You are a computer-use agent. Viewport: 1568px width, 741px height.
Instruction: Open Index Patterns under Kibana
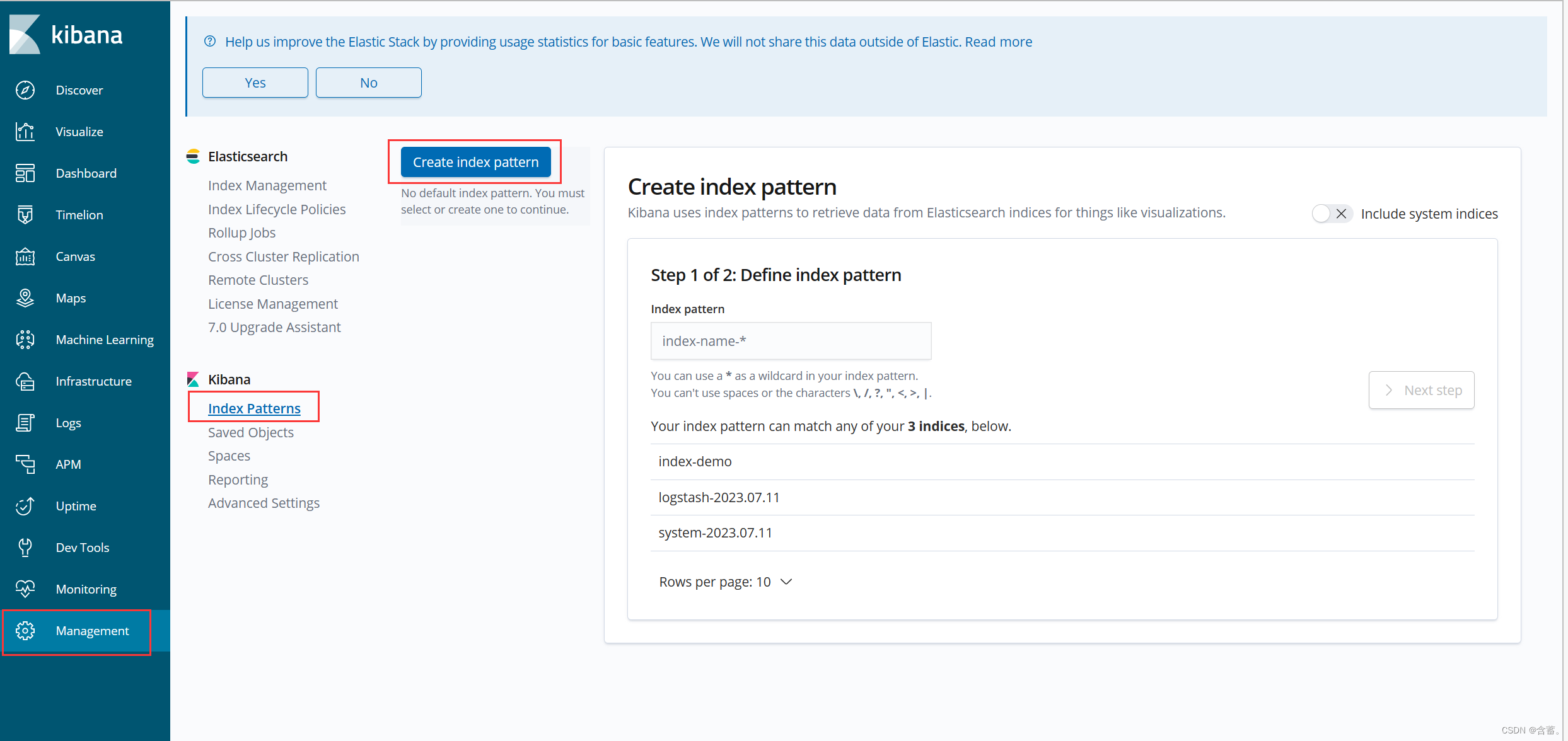tap(254, 408)
